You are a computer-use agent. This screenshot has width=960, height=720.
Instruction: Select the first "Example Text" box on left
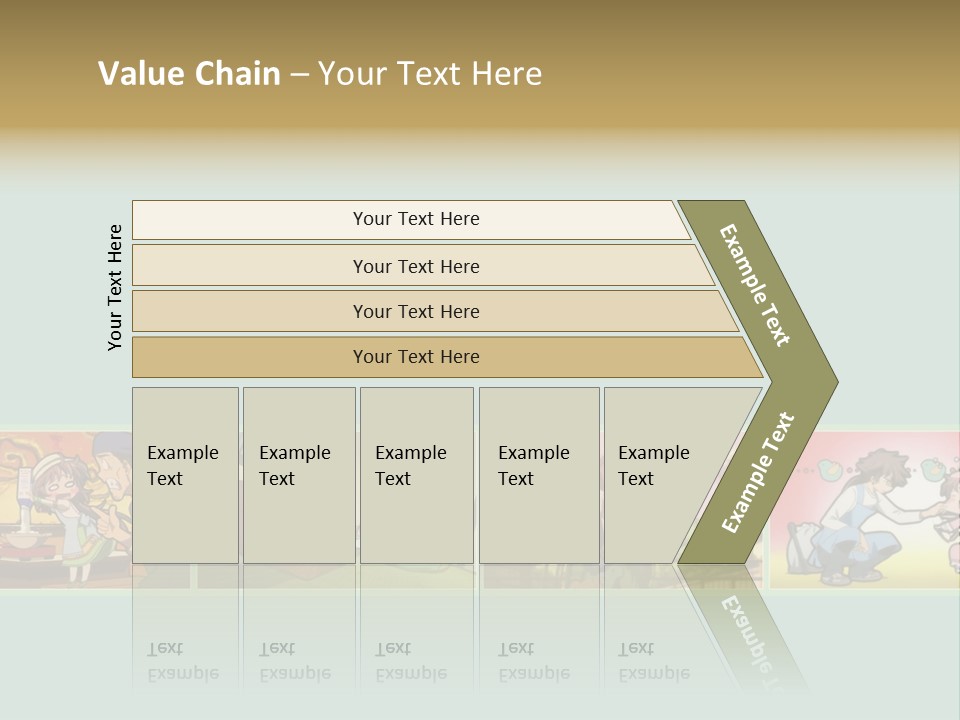(185, 475)
